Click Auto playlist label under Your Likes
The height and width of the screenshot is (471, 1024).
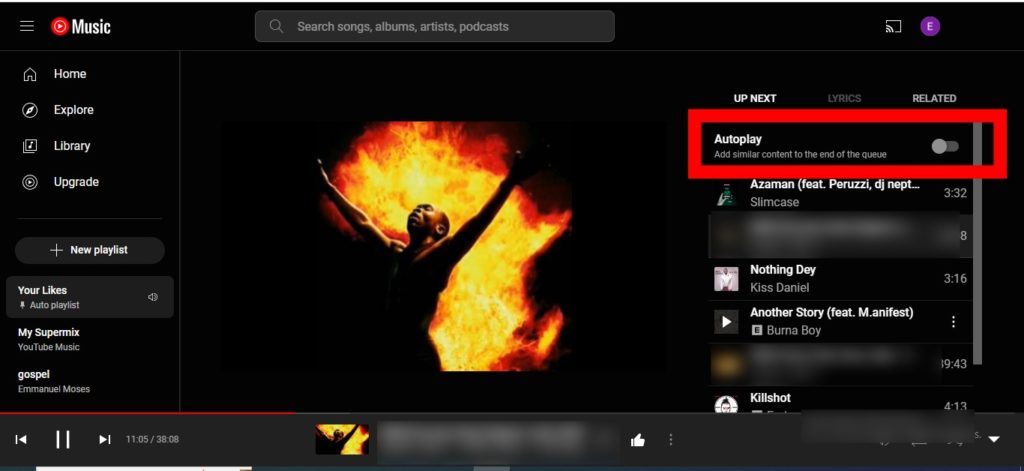pyautogui.click(x=55, y=305)
